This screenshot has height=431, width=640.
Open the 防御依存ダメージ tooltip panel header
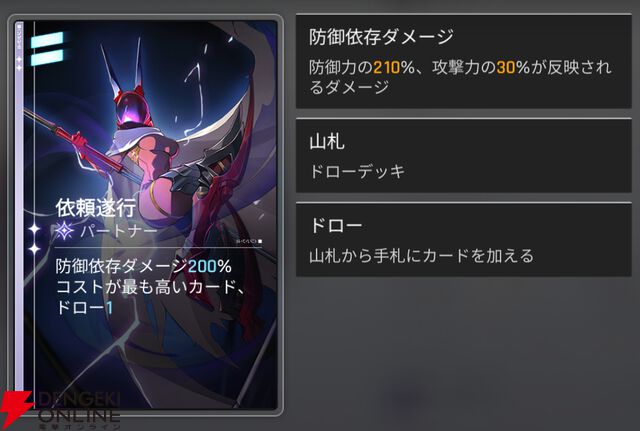[x=381, y=37]
